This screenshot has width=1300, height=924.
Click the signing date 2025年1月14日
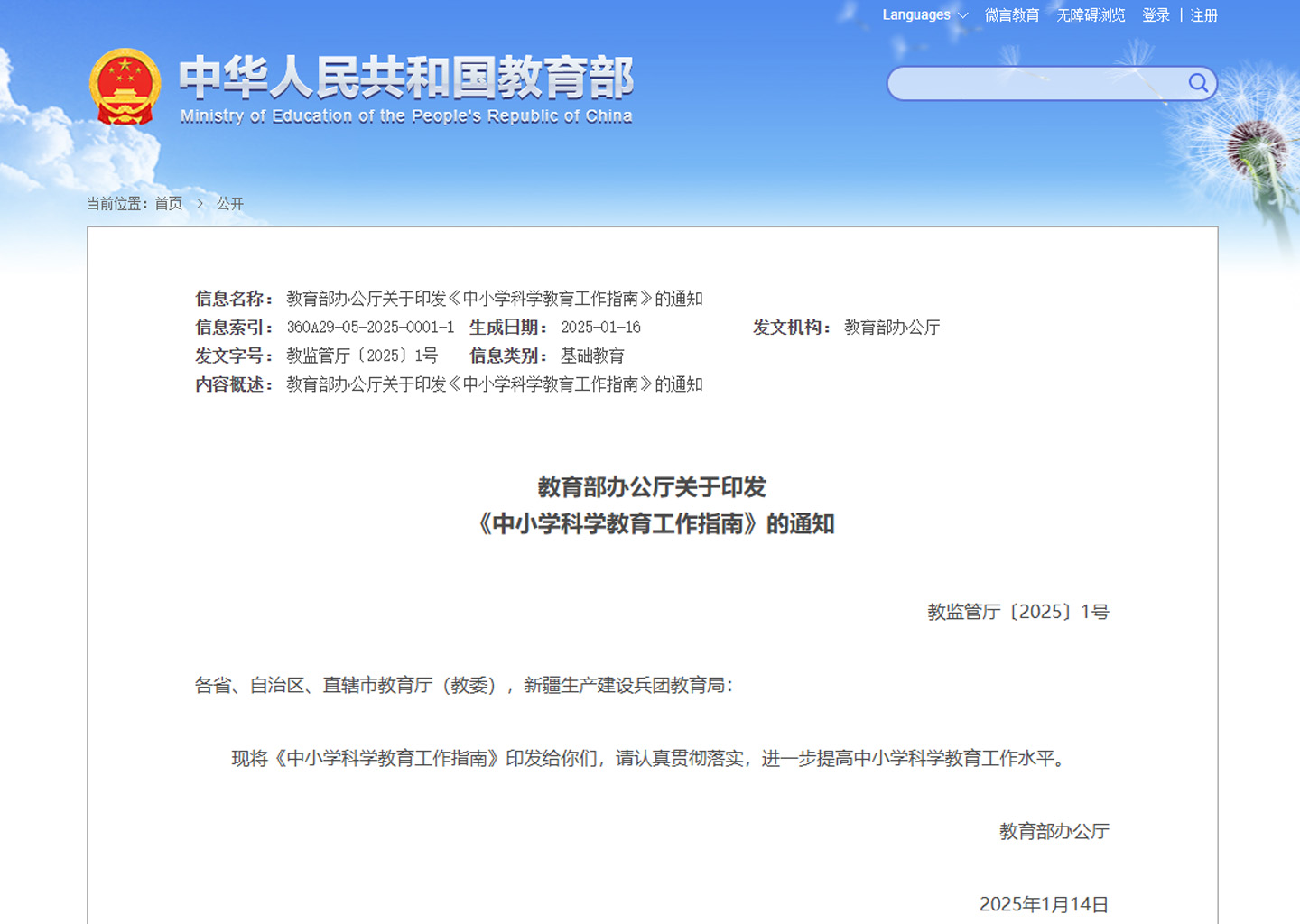coord(1044,904)
